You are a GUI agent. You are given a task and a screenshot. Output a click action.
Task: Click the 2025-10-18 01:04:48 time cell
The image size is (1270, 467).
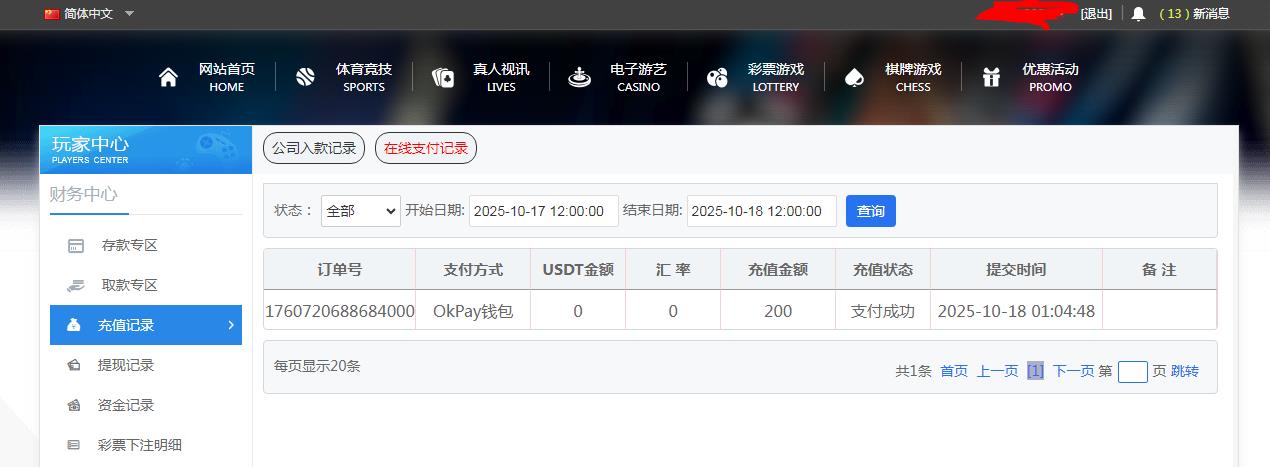pos(1016,311)
